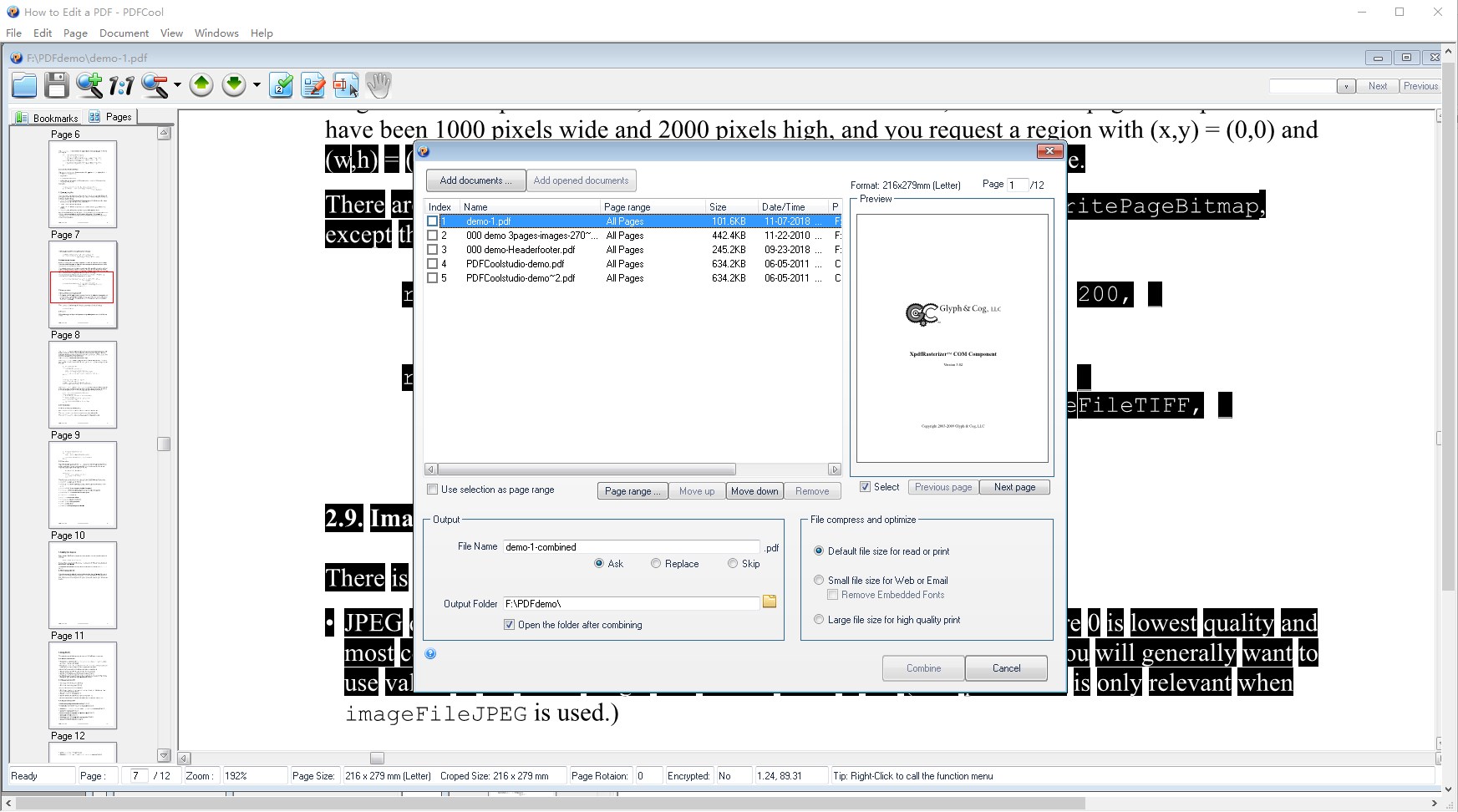The height and width of the screenshot is (812, 1458).
Task: Open the Document menu
Action: (124, 33)
